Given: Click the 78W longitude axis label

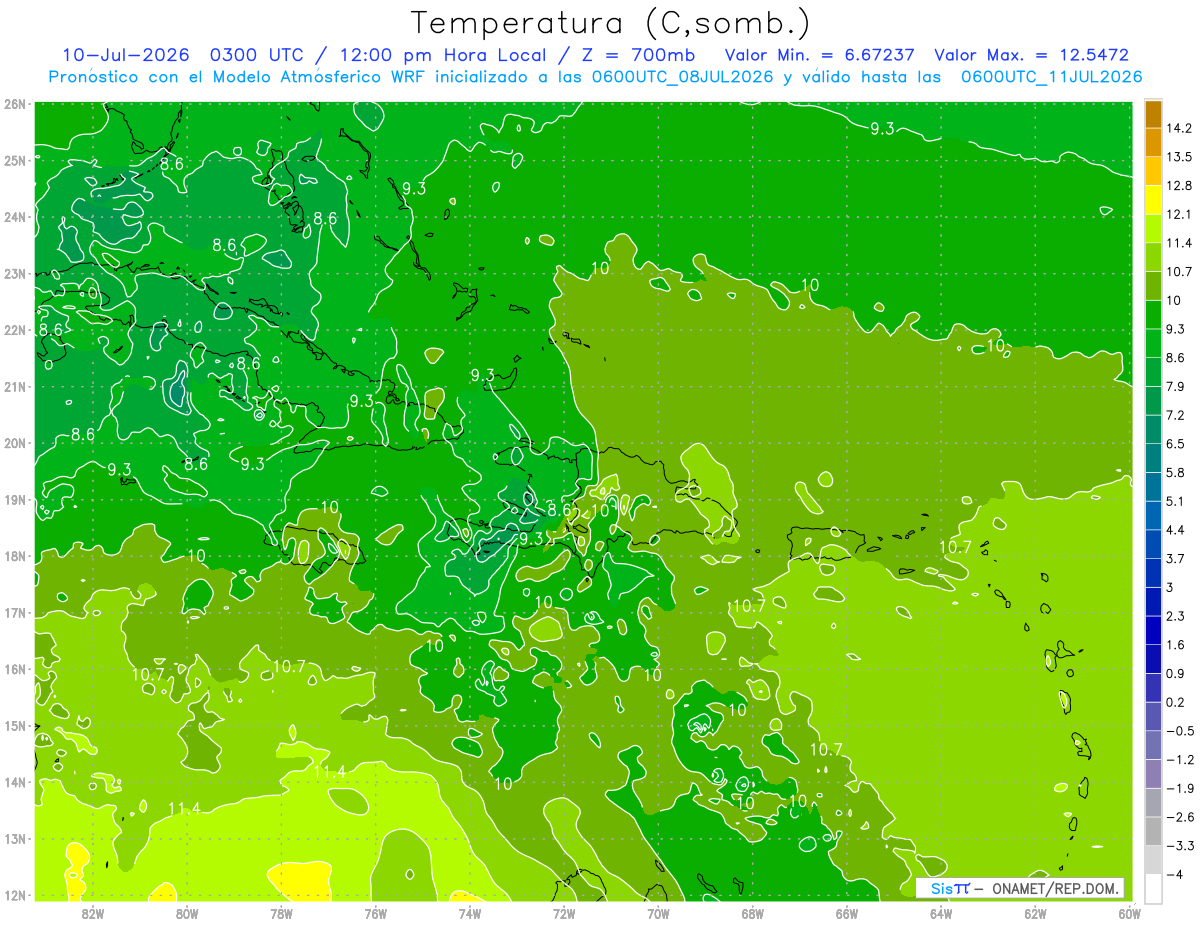Looking at the screenshot, I should 281,914.
